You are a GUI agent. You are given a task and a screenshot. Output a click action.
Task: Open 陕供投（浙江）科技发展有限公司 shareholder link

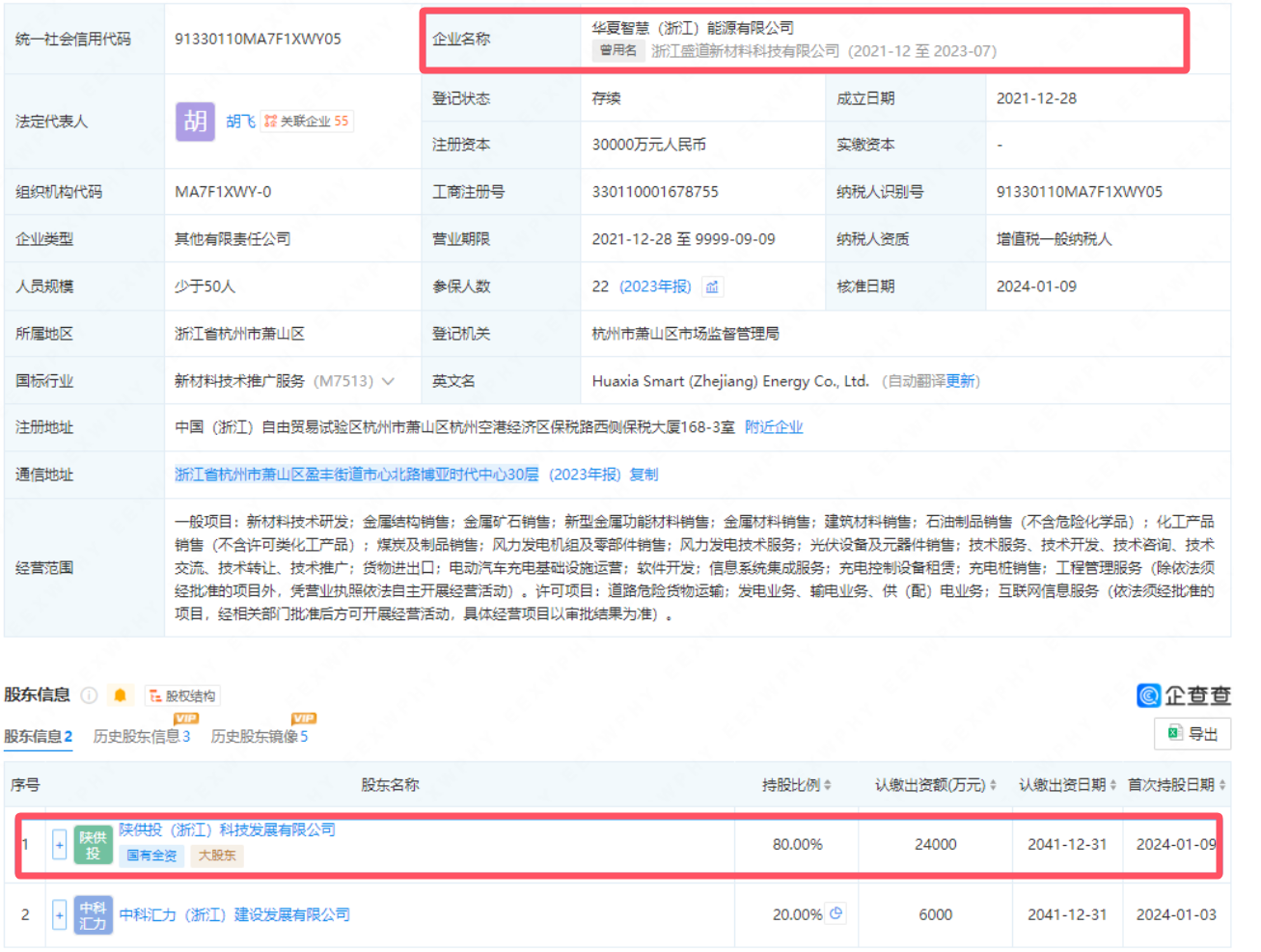(x=228, y=830)
